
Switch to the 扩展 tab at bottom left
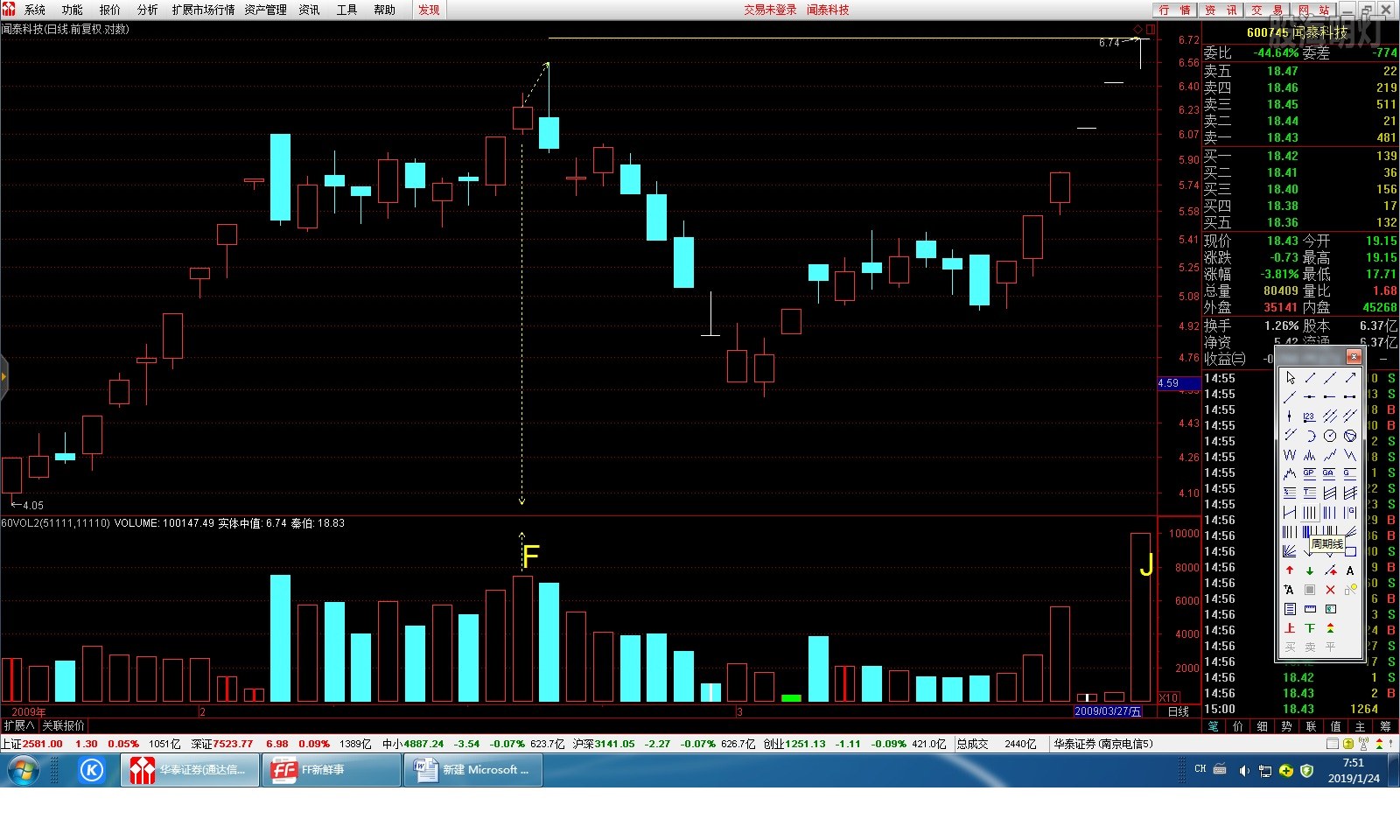click(x=19, y=725)
